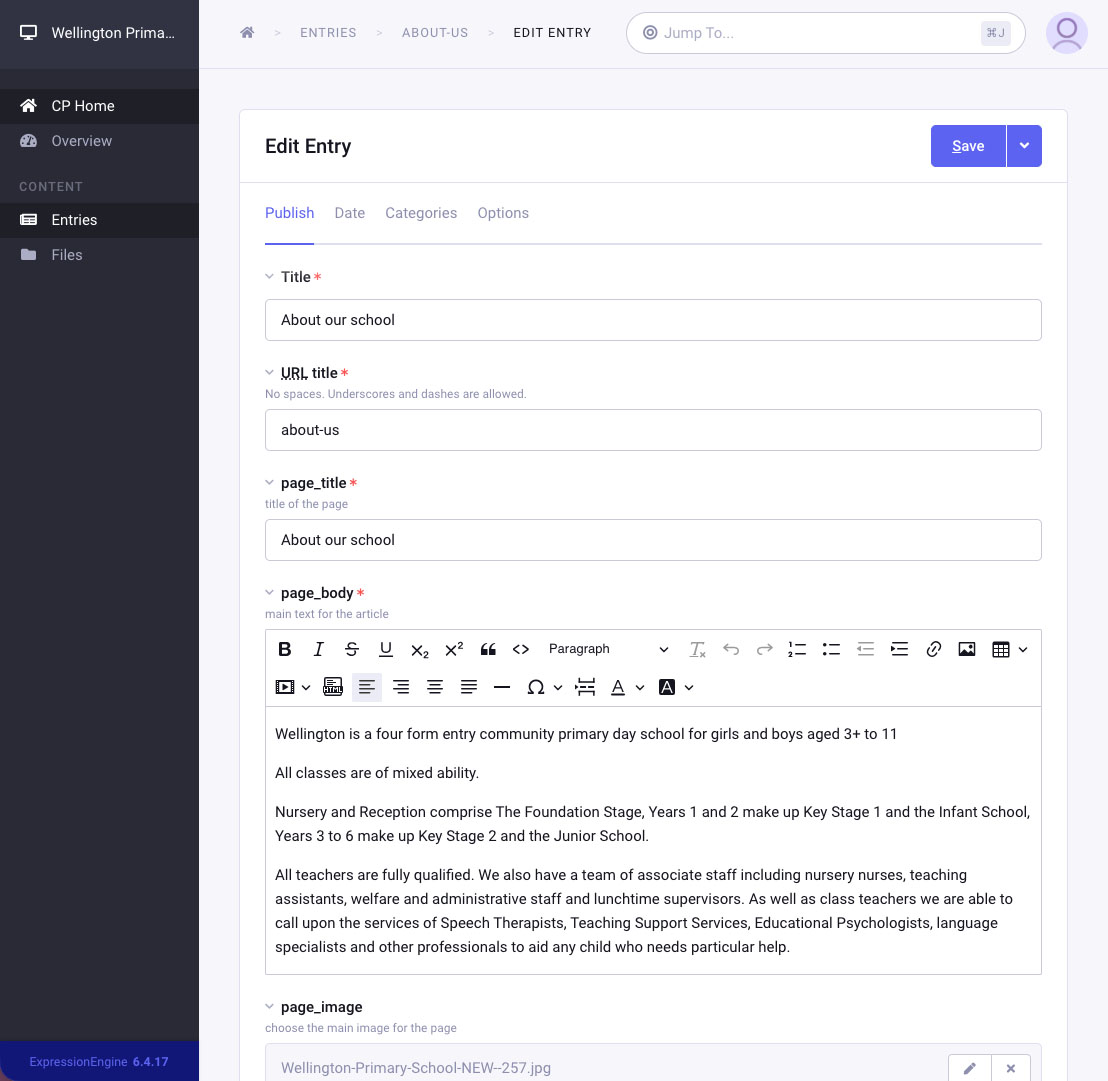Insert a block quote
The width and height of the screenshot is (1108, 1081).
pyautogui.click(x=488, y=649)
